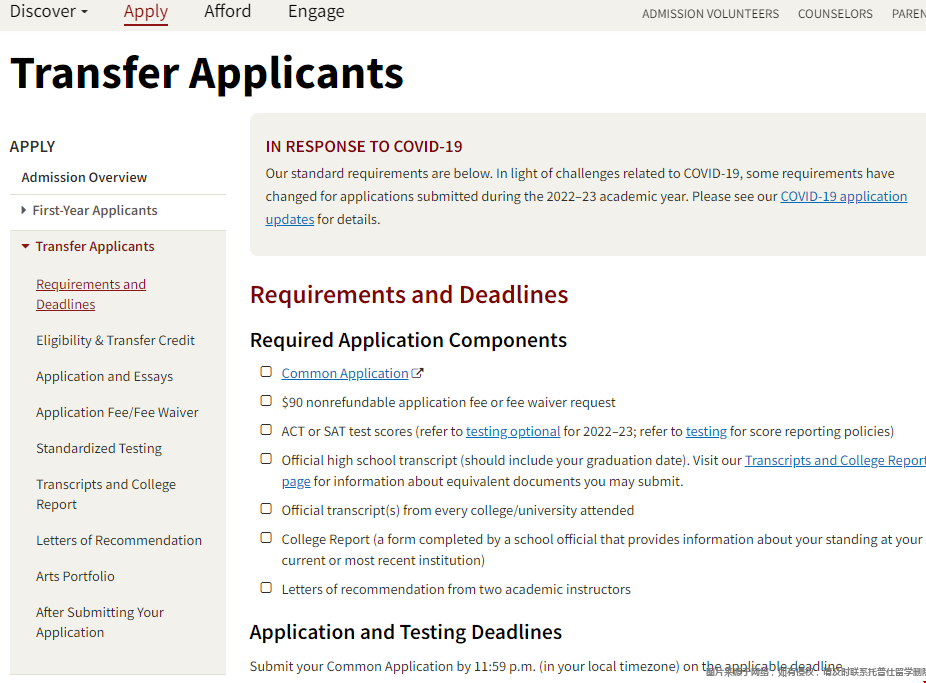Go to the Afford navigation tab

click(x=227, y=12)
